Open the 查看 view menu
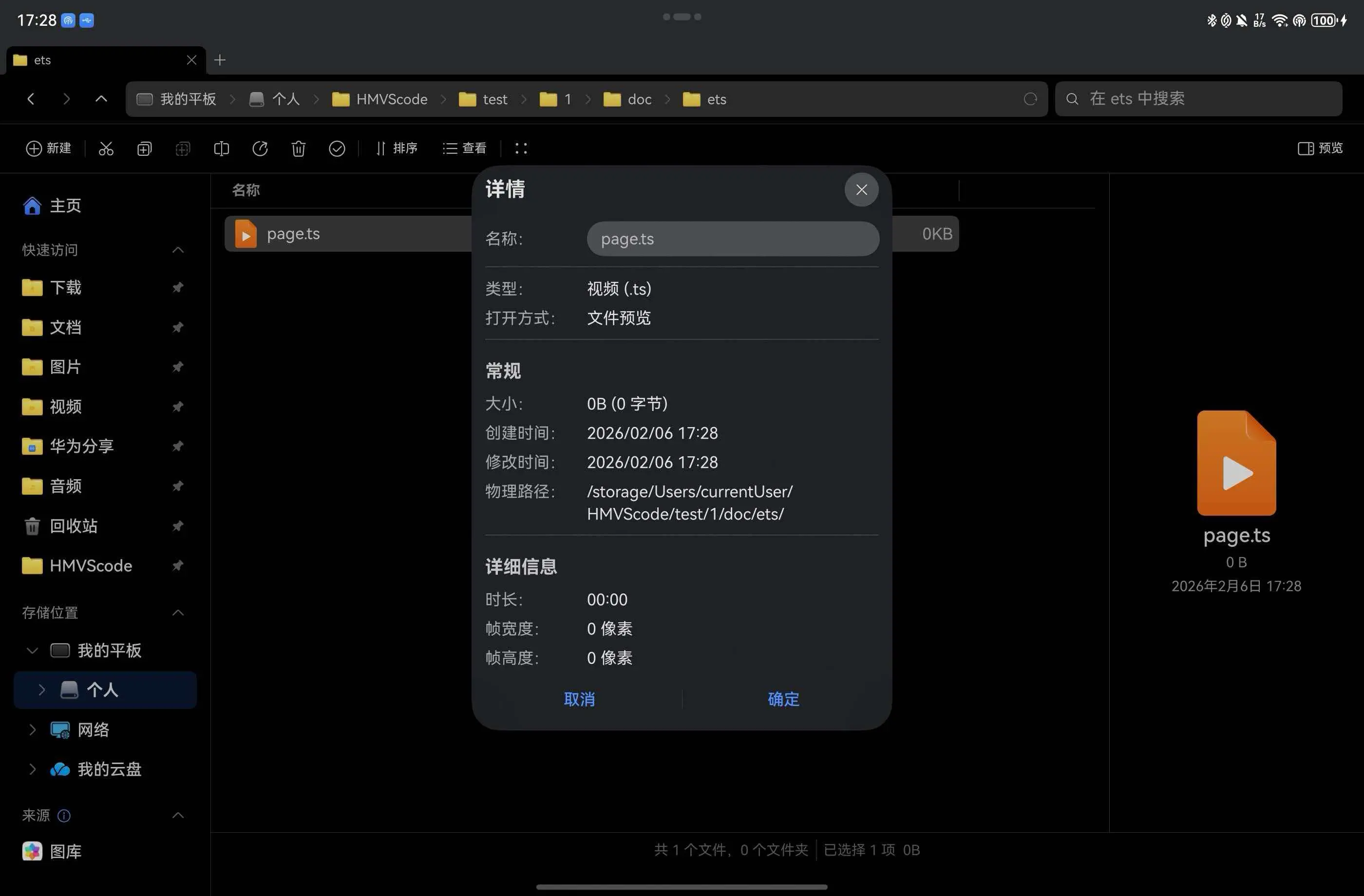1364x896 pixels. (x=465, y=149)
